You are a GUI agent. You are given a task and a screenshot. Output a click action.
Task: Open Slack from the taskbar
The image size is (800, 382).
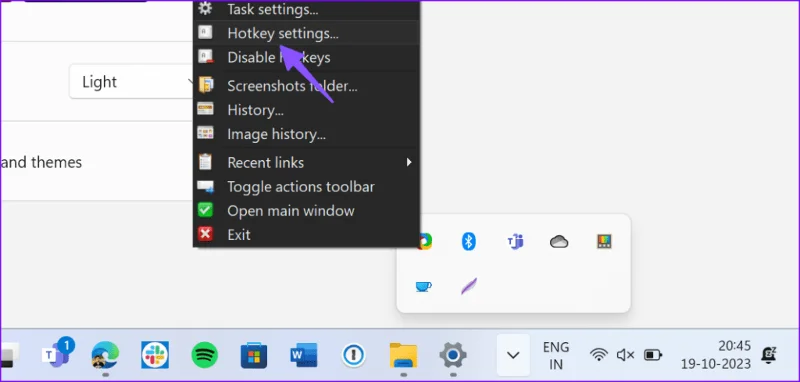tap(155, 355)
